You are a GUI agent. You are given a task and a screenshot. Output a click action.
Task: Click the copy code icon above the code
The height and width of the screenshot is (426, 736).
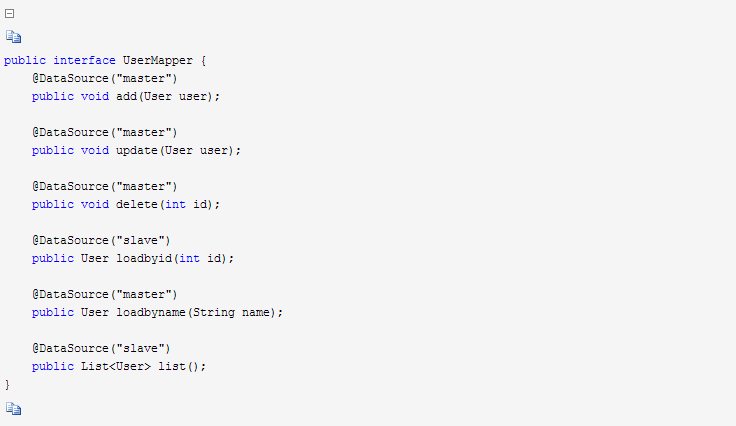point(14,37)
